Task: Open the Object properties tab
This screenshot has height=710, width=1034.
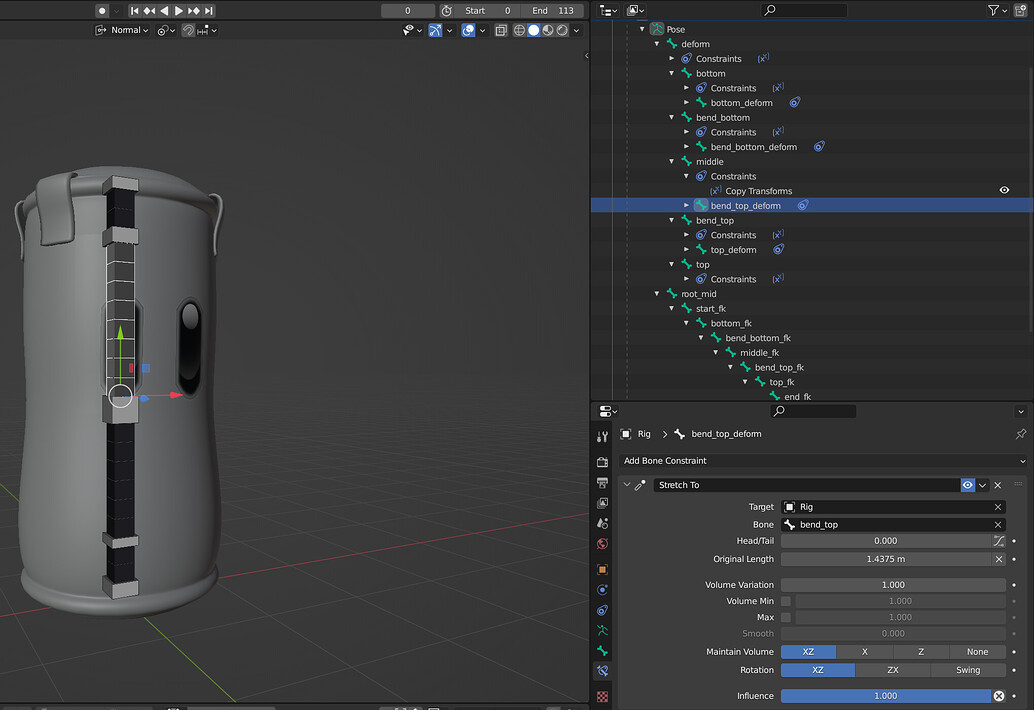Action: click(x=602, y=569)
